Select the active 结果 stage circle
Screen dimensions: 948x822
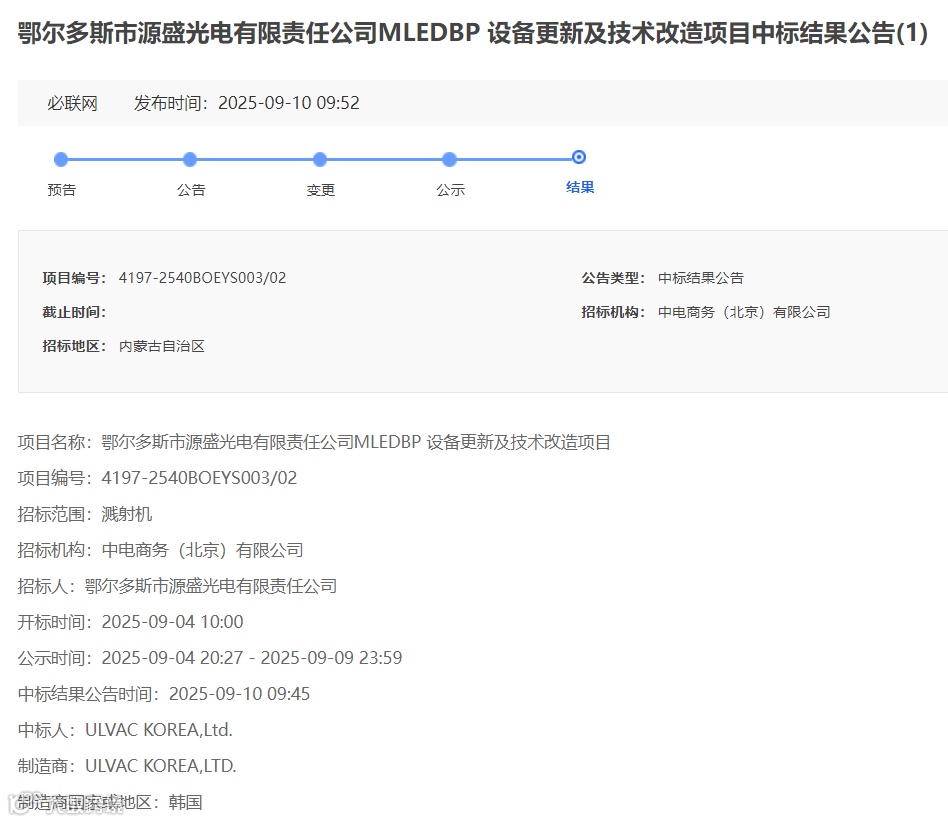point(579,157)
